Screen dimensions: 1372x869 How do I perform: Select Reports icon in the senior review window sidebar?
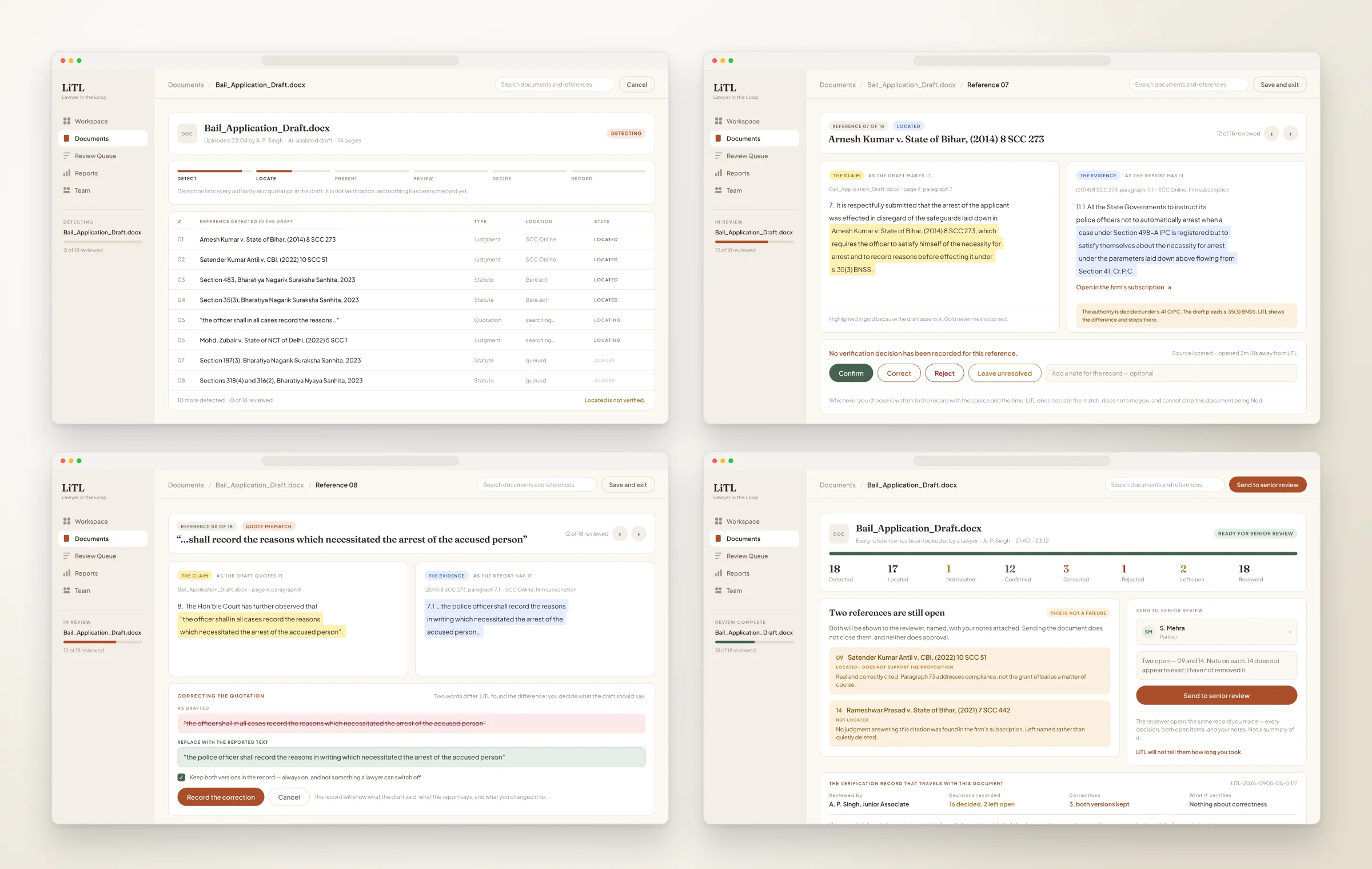[x=719, y=573]
